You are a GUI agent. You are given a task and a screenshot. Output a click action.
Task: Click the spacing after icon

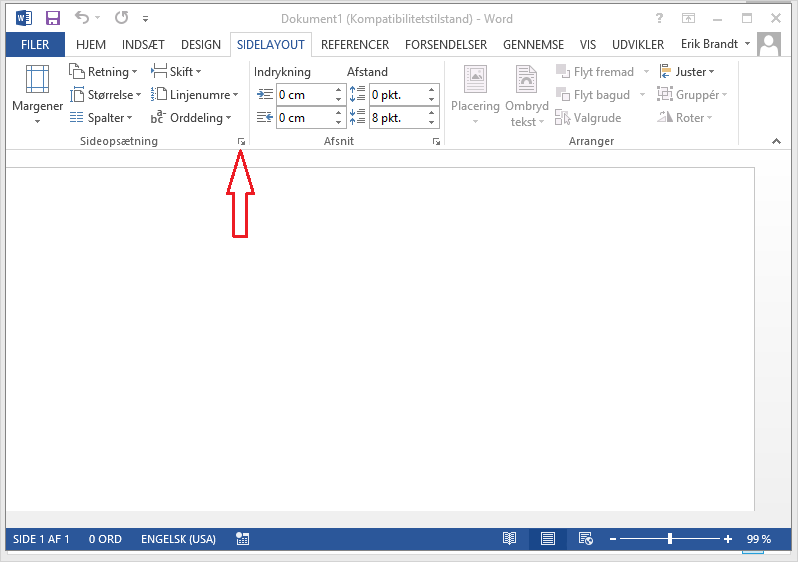click(x=357, y=117)
